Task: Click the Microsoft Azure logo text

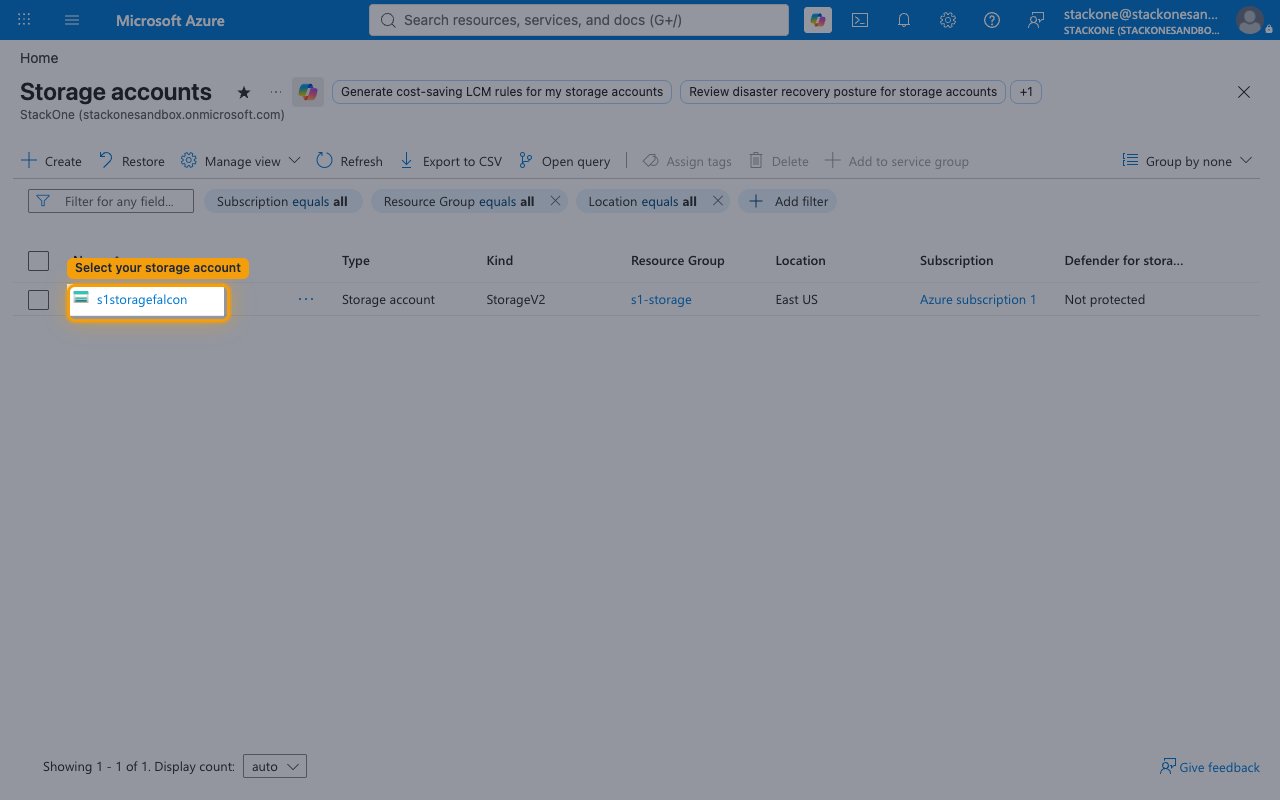Action: coord(170,20)
